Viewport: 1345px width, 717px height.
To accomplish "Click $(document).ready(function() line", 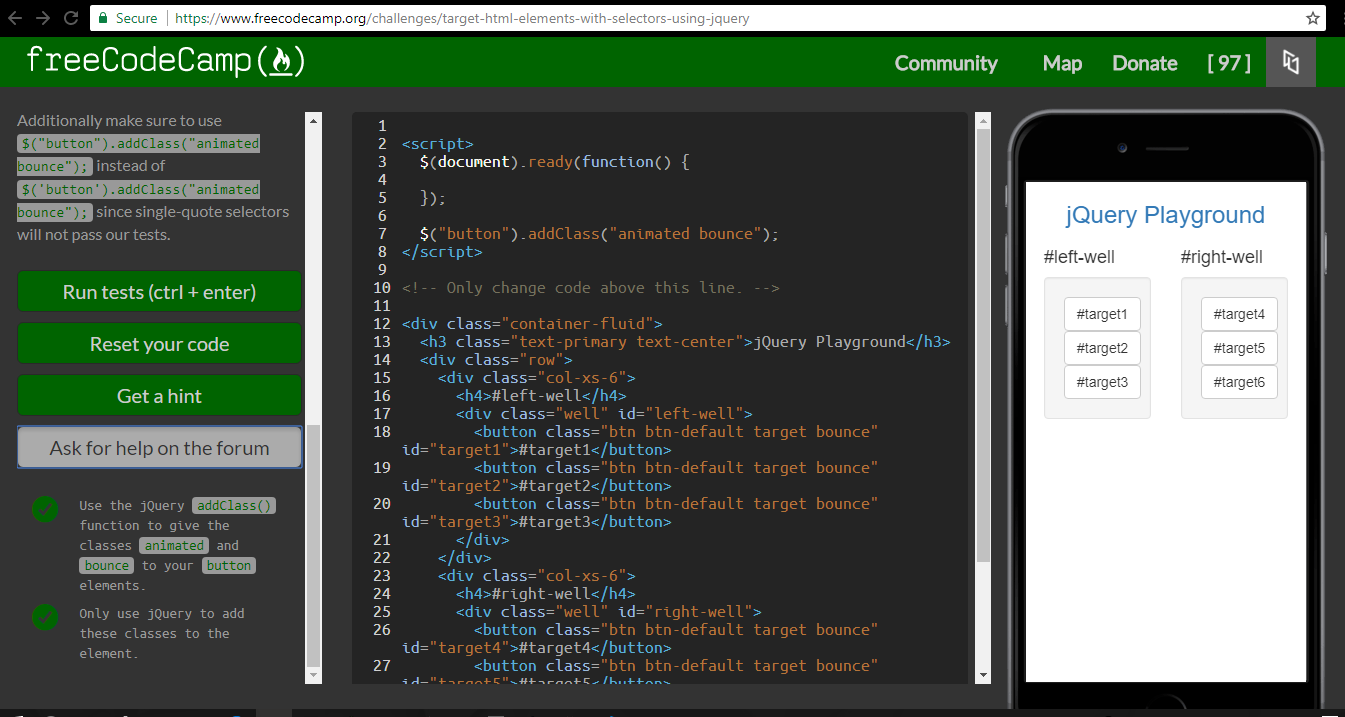I will [555, 162].
